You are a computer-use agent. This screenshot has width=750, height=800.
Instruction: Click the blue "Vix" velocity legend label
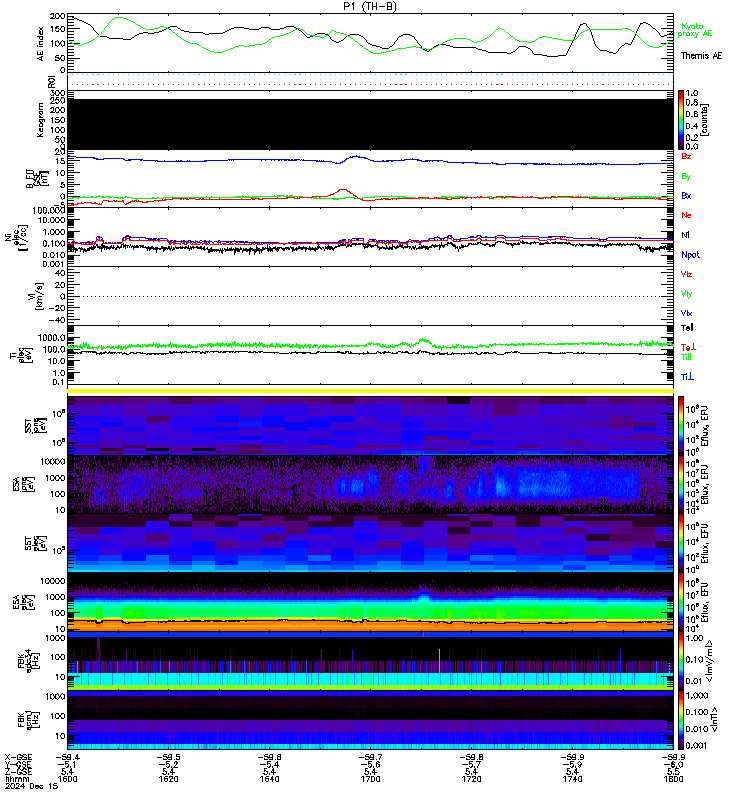tap(686, 313)
